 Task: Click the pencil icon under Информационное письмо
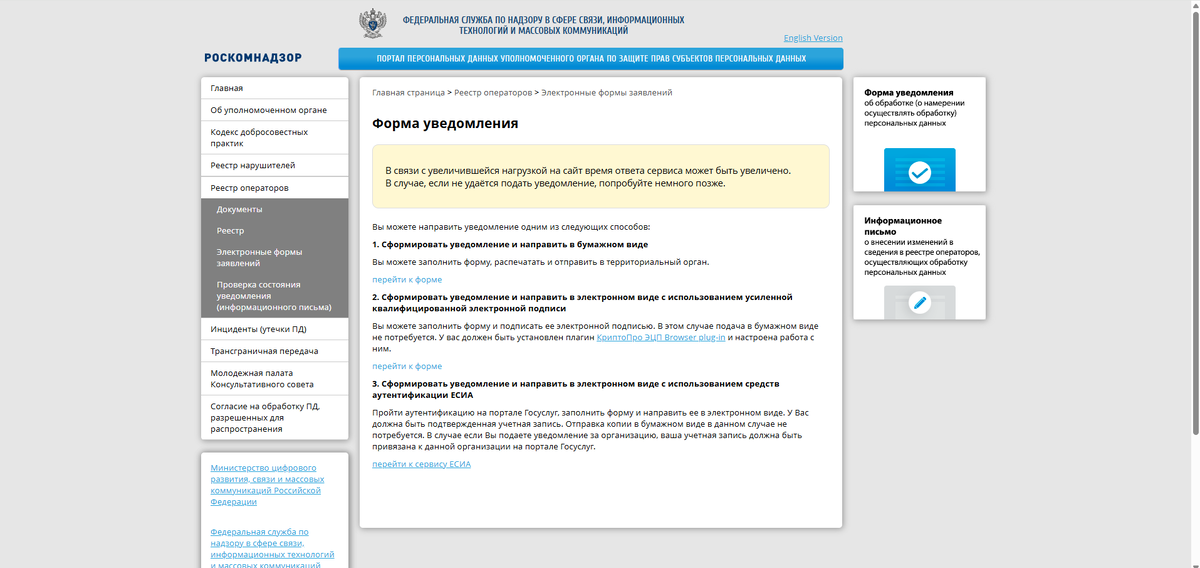click(x=919, y=301)
